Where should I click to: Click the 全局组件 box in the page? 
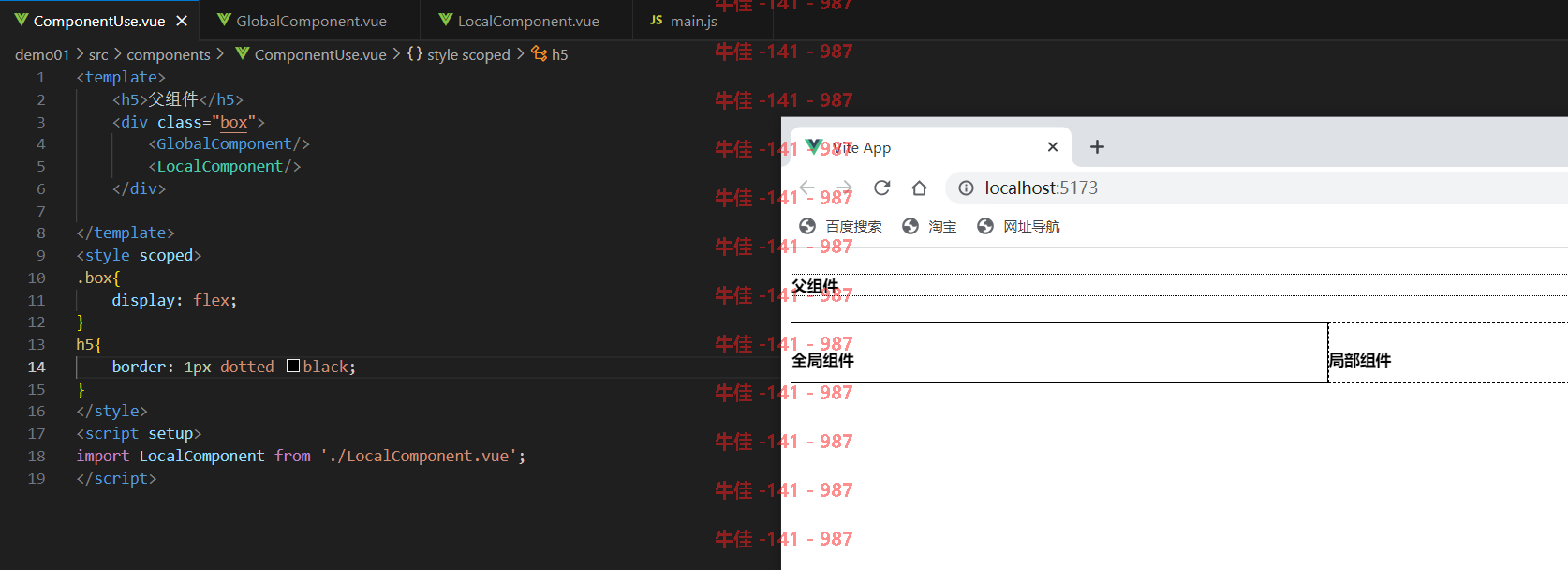click(x=1059, y=352)
